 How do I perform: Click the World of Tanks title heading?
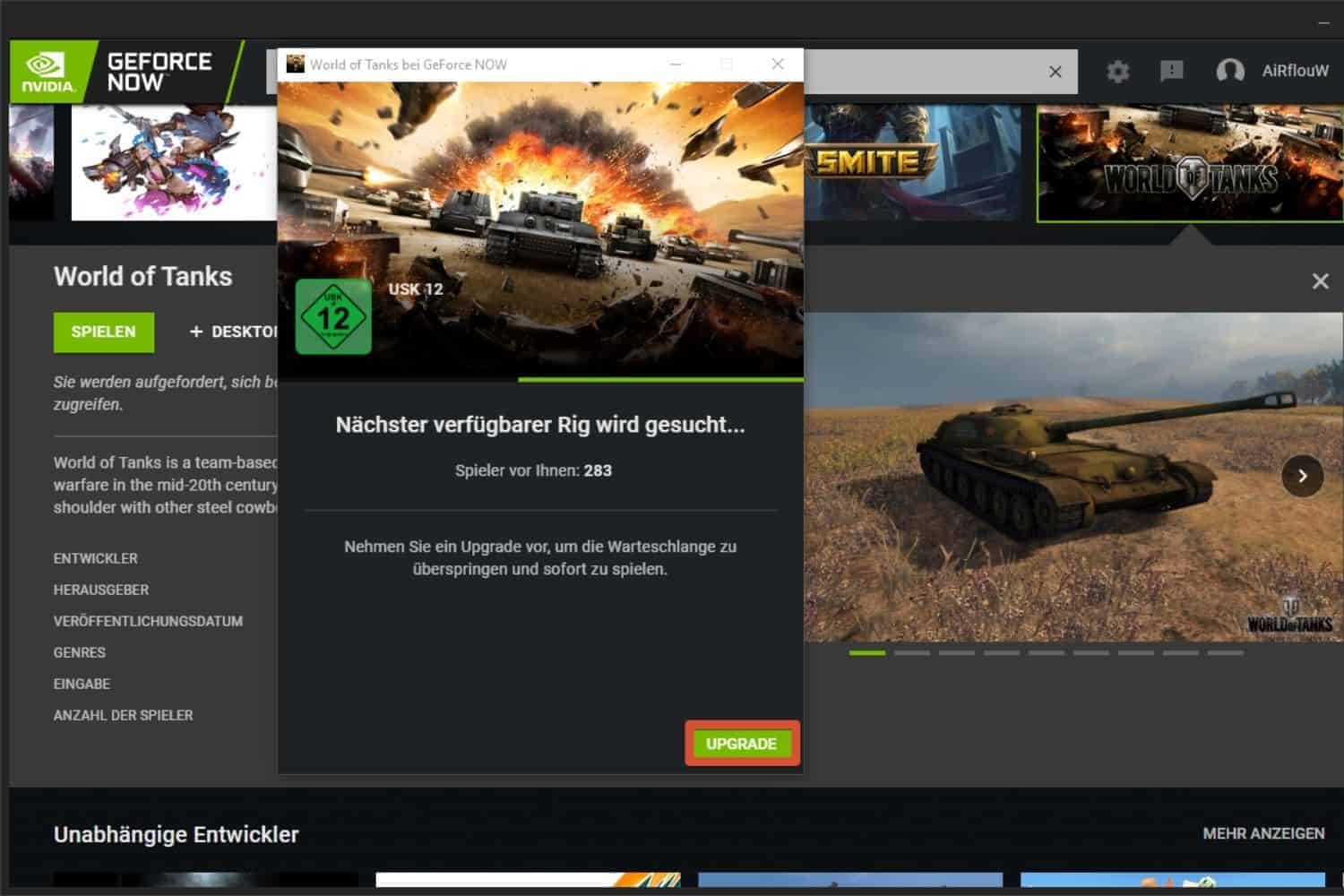coord(143,276)
